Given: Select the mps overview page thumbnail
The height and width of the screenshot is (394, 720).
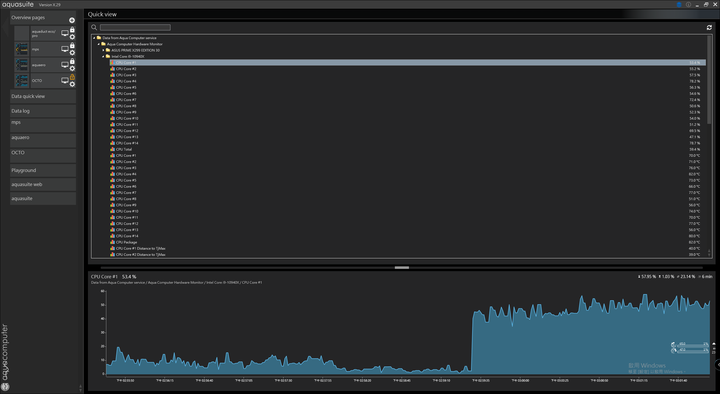Looking at the screenshot, I should point(22,49).
